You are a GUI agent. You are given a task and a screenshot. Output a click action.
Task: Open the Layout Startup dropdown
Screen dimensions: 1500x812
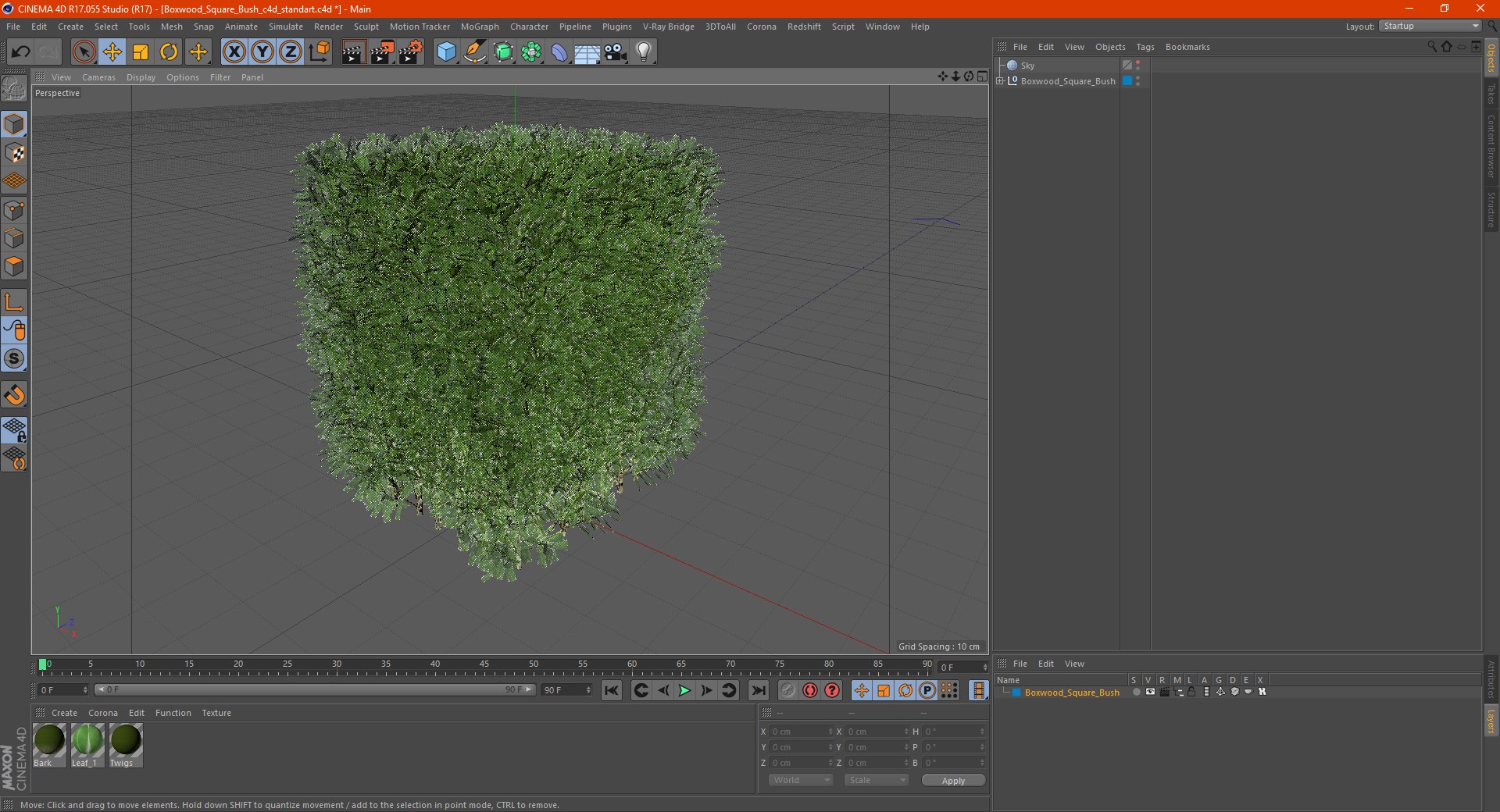[x=1430, y=27]
